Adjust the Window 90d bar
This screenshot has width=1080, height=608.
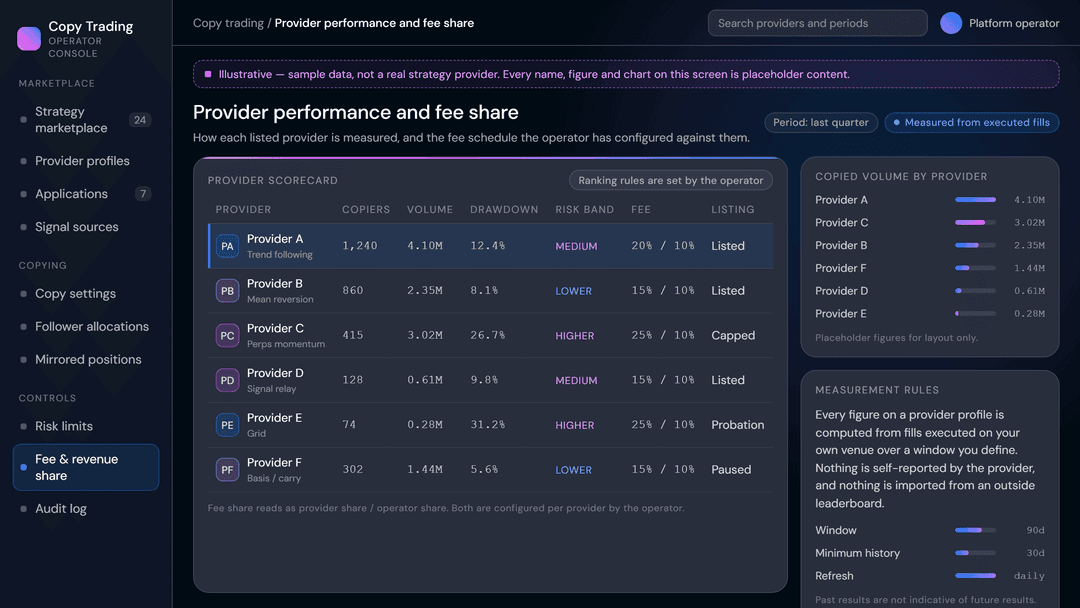pos(975,530)
